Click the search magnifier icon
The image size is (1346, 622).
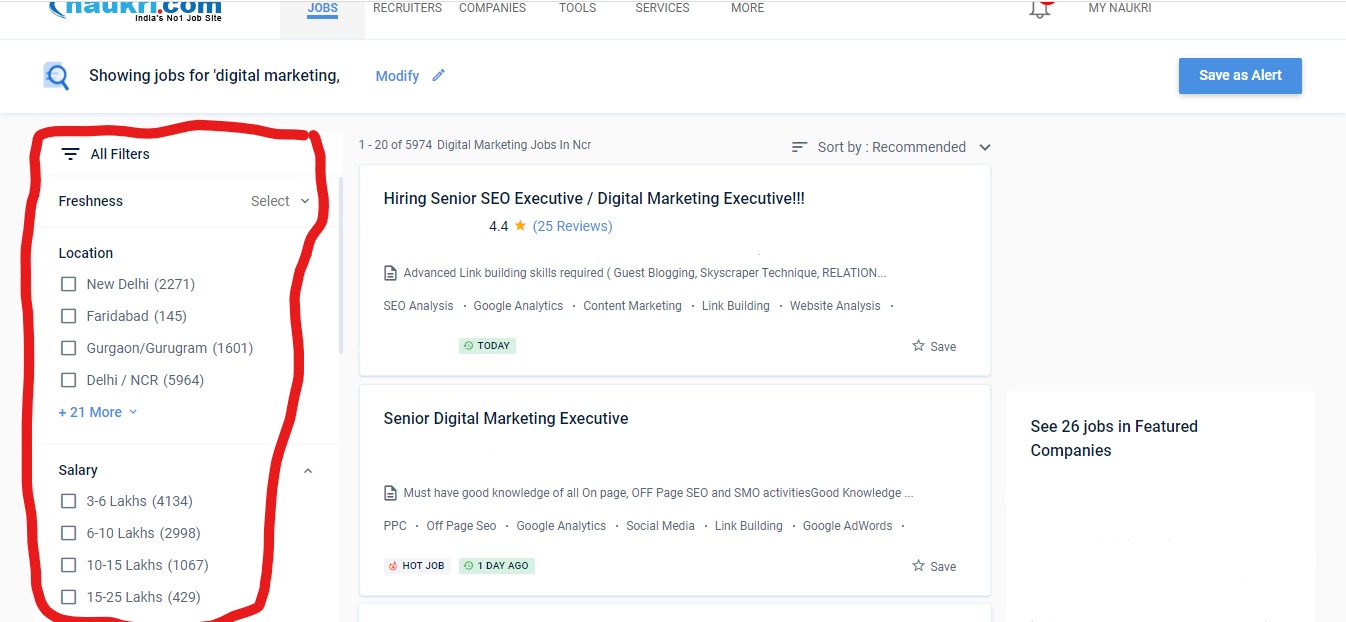[57, 76]
